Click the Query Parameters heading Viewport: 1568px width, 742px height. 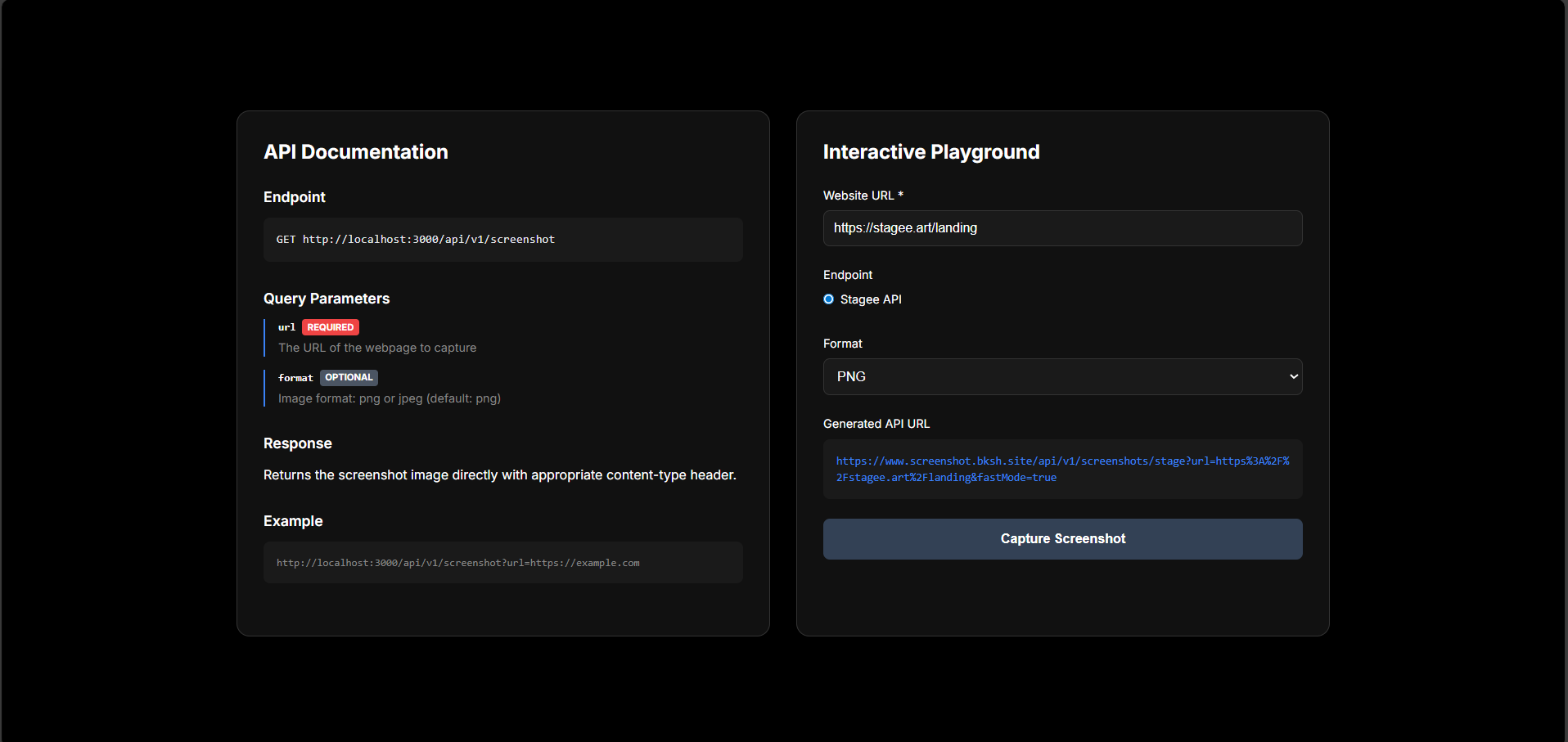tap(326, 299)
